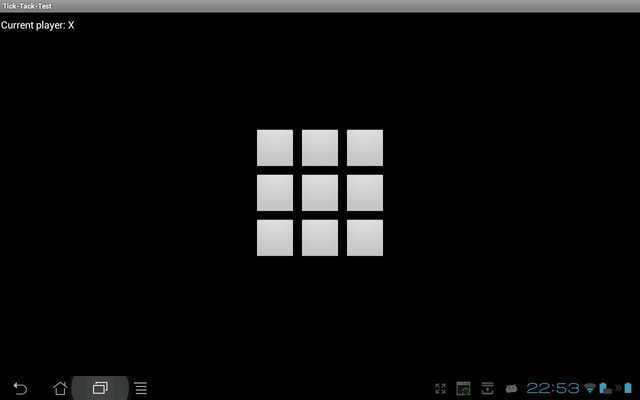Tap the dock battery indicator icon
This screenshot has width=640, height=400.
605,388
